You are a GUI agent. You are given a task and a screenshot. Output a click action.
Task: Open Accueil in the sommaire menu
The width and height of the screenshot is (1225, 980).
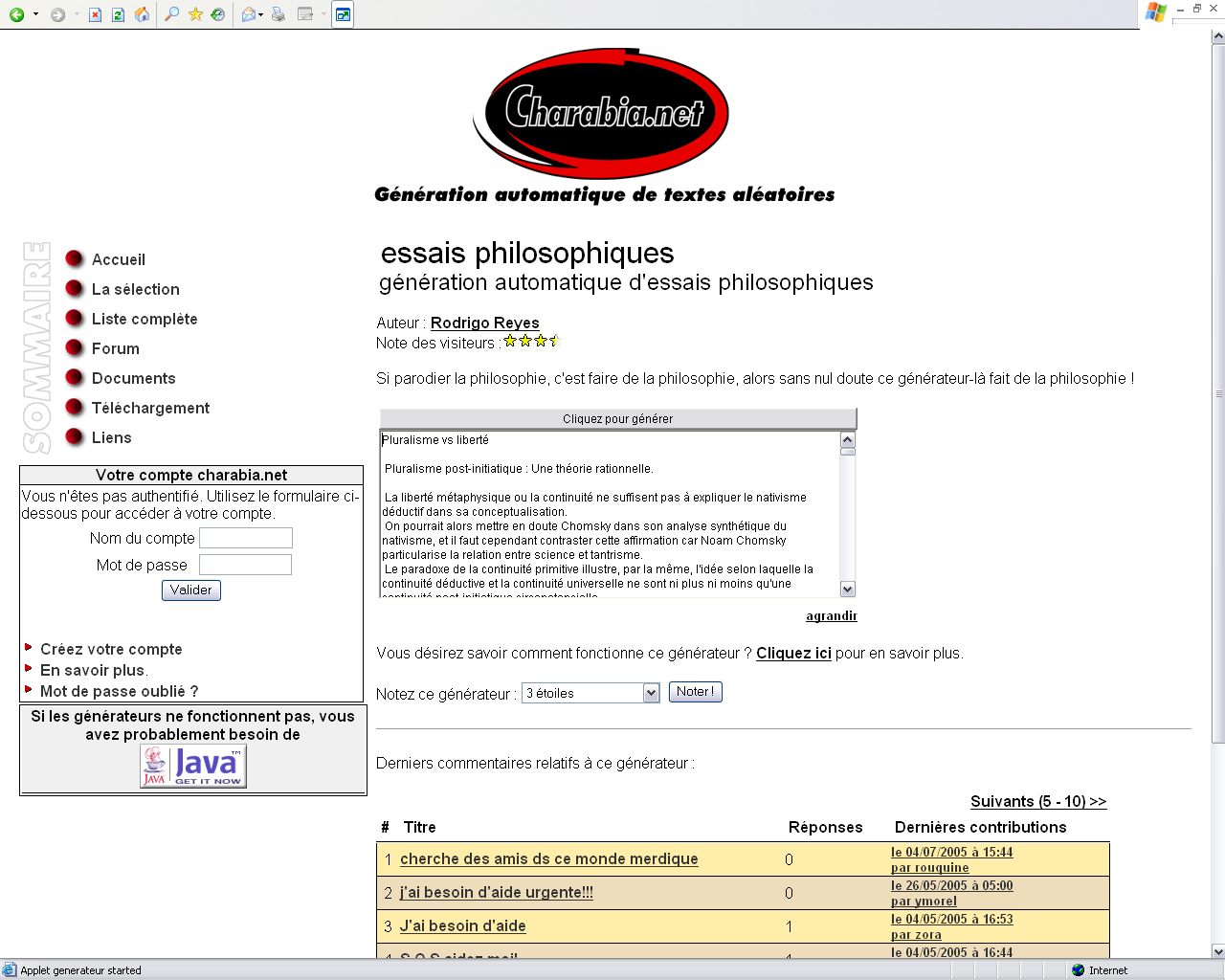(x=119, y=259)
